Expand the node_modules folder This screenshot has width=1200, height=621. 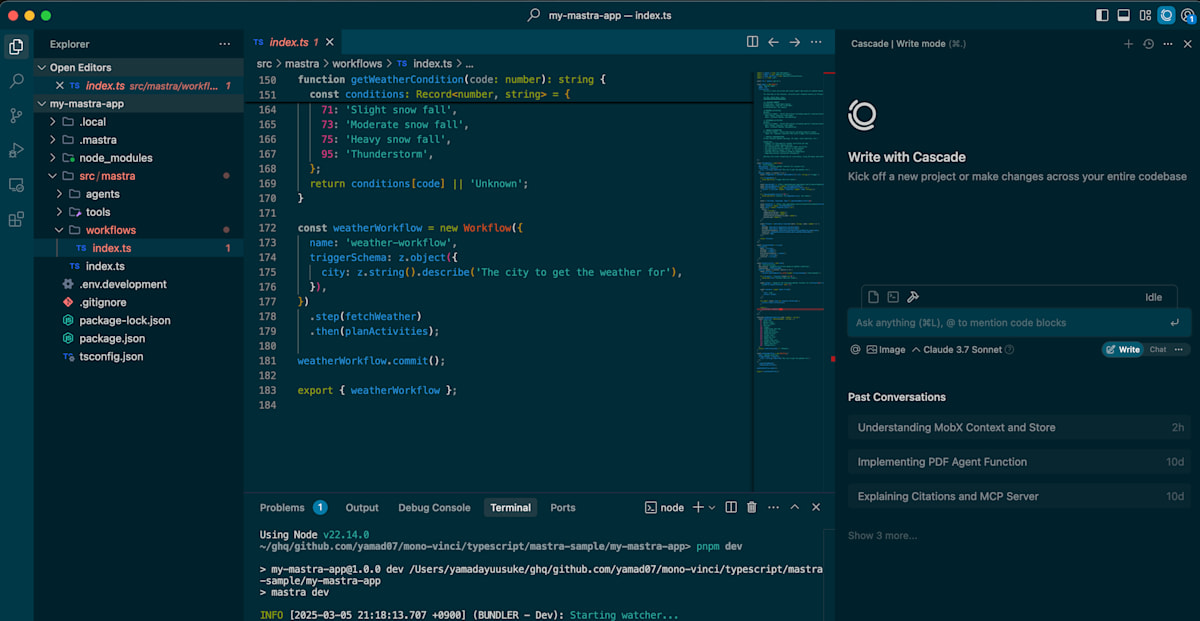point(139,158)
